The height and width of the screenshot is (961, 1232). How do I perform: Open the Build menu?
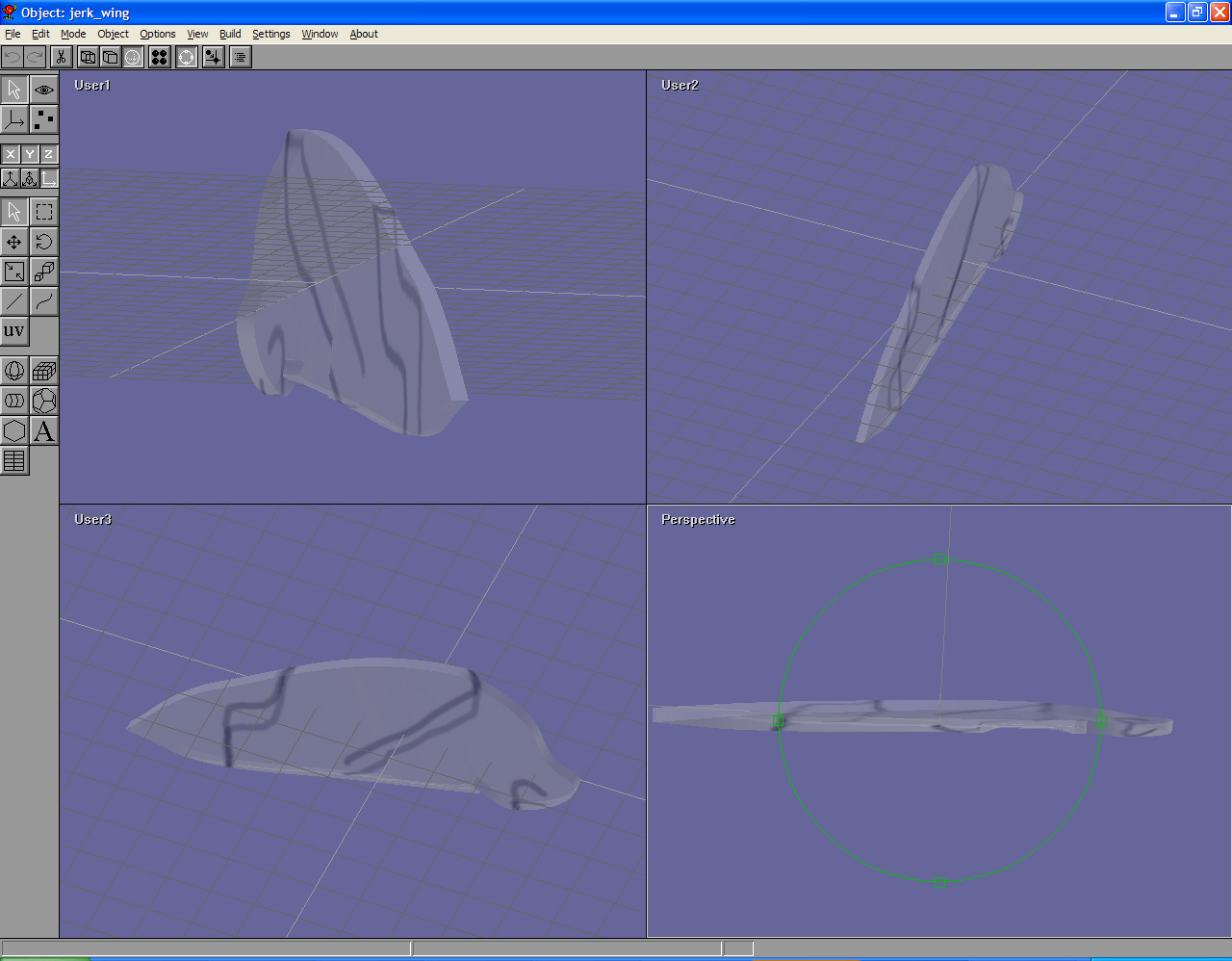[230, 34]
